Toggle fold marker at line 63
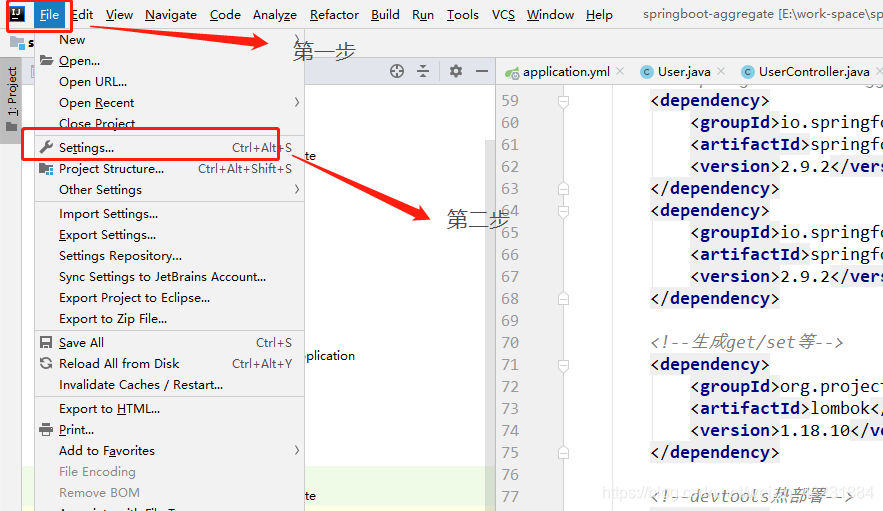This screenshot has width=883, height=511. coord(563,188)
